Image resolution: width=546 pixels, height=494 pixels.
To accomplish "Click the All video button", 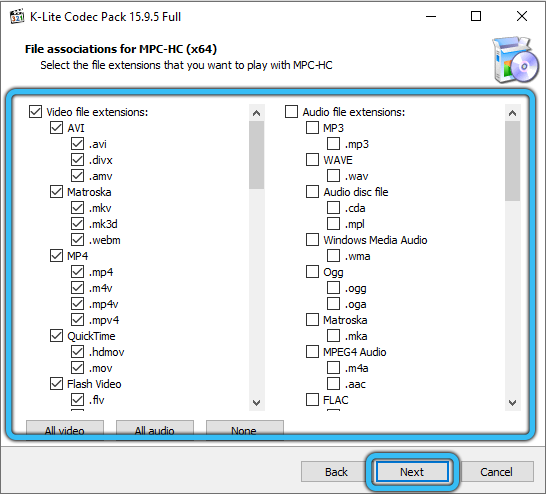I will pyautogui.click(x=65, y=430).
